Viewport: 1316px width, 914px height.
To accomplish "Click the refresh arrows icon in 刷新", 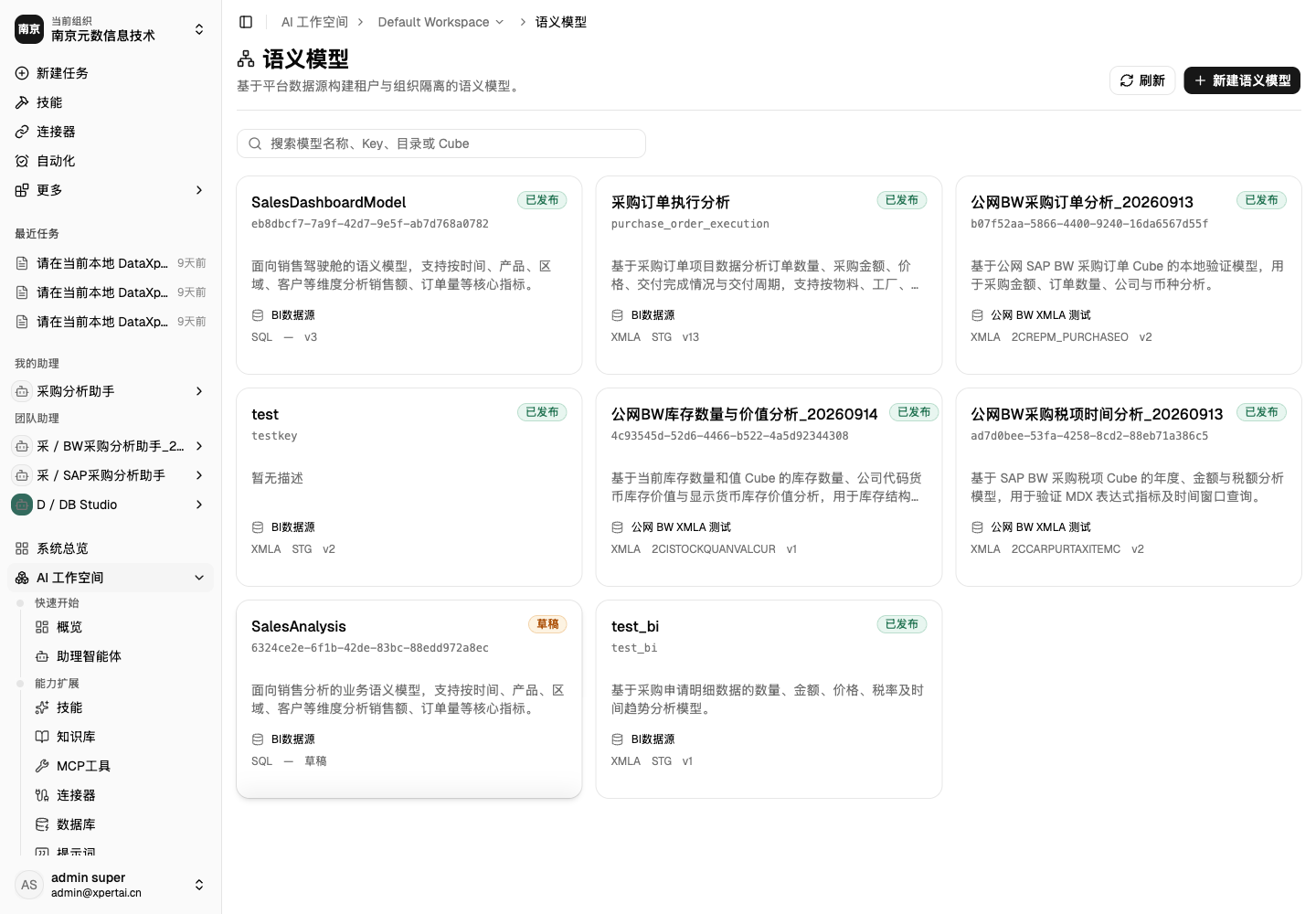I will click(x=1127, y=80).
